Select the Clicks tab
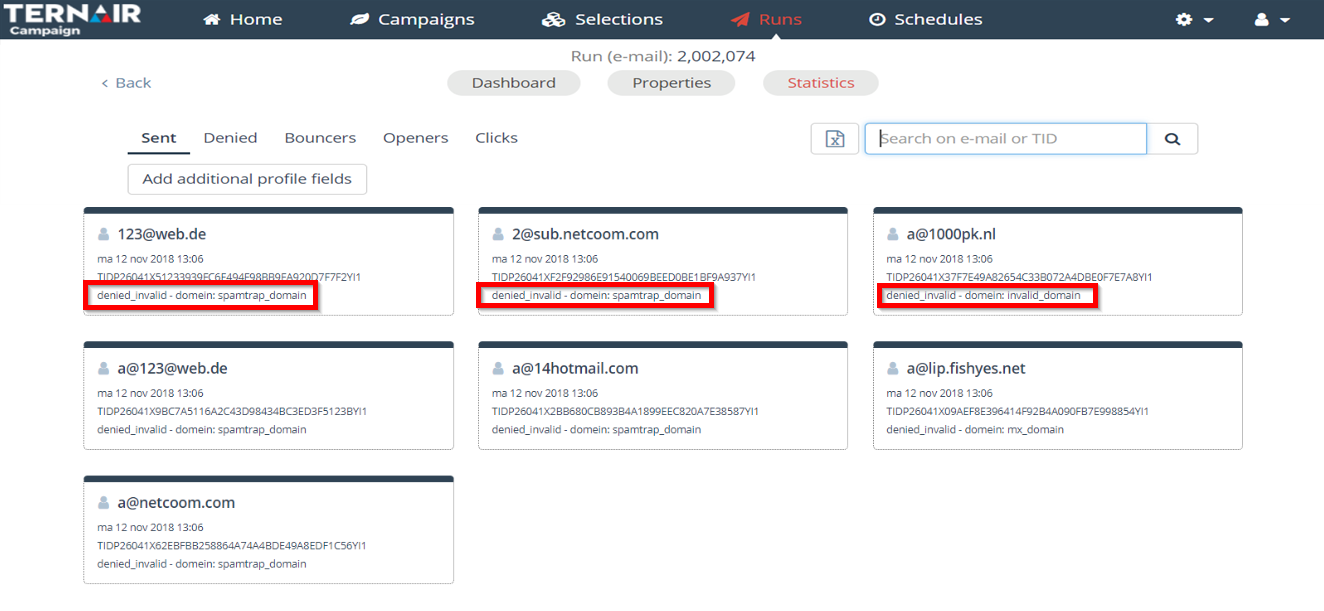Viewport: 1324px width, 611px height. (496, 138)
